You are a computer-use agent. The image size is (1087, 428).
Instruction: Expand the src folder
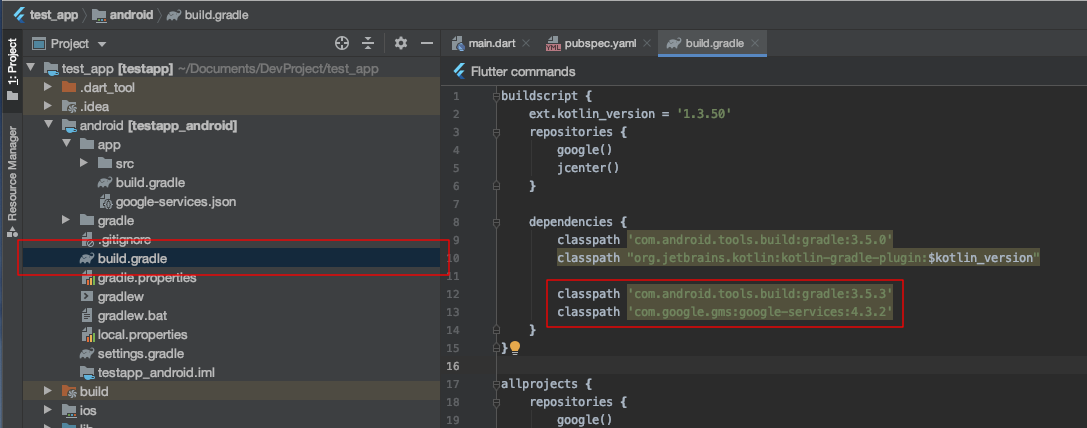[x=84, y=164]
